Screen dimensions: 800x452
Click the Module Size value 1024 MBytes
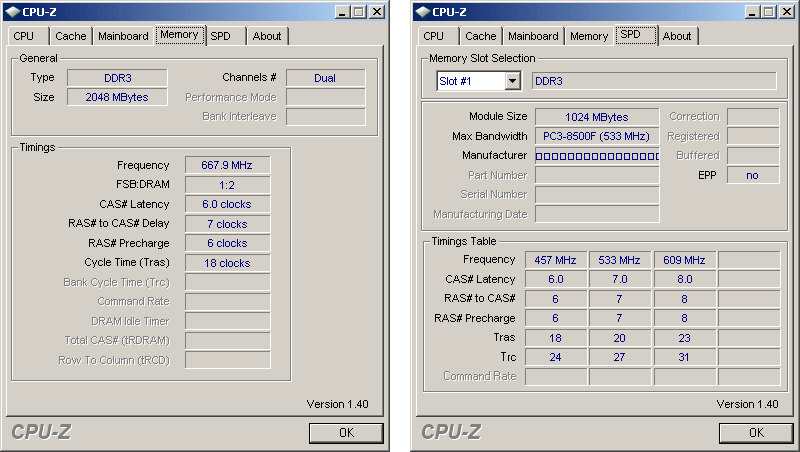[597, 117]
